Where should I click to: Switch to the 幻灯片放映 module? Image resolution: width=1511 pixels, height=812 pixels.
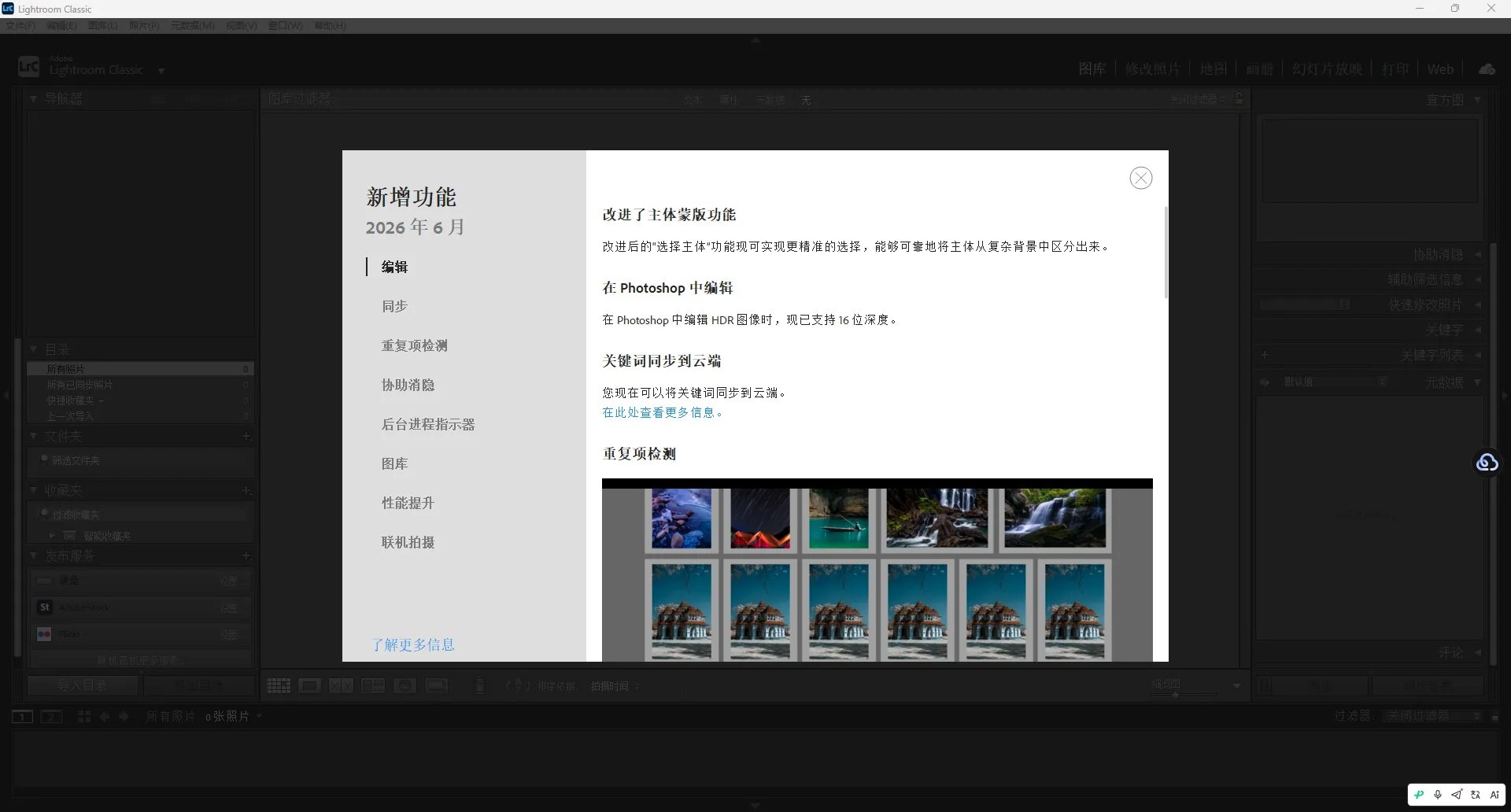tap(1327, 69)
